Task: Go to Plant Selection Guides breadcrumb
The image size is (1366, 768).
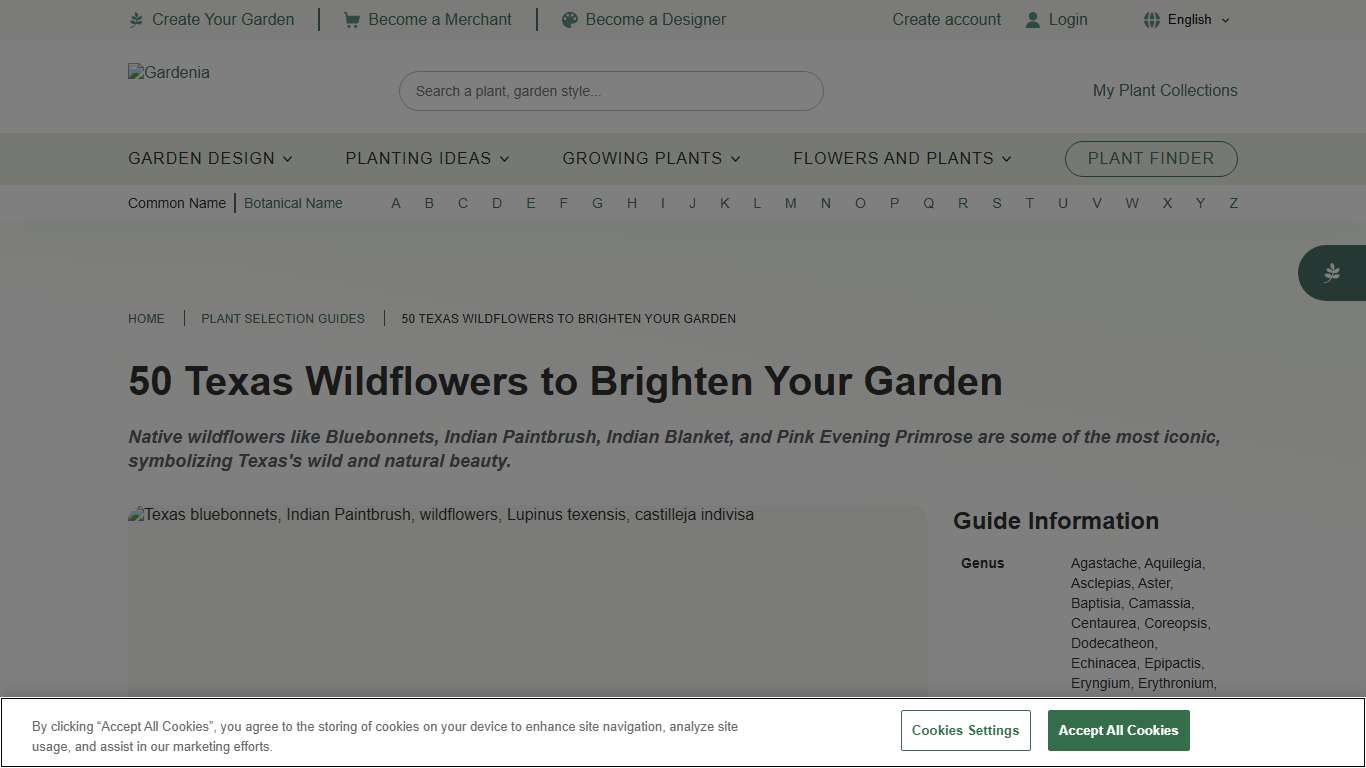Action: pyautogui.click(x=283, y=318)
